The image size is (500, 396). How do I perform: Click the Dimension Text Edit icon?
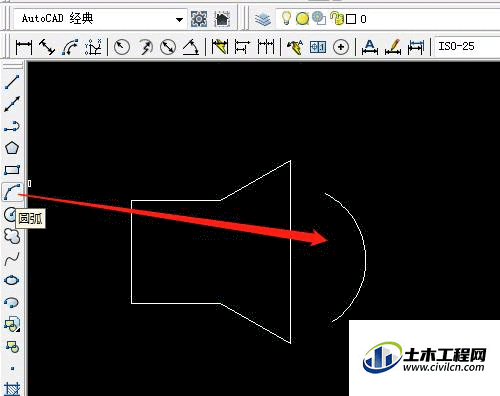click(x=393, y=47)
